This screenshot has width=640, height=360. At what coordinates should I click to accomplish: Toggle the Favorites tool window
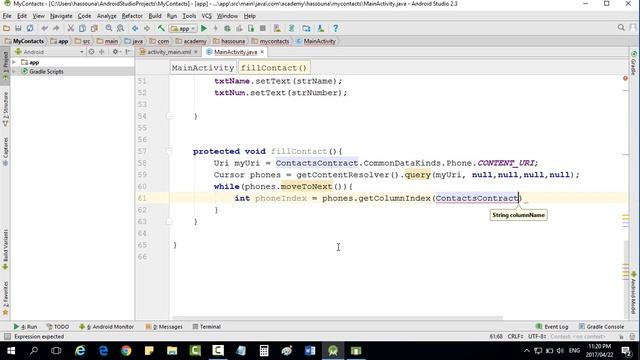coord(5,298)
